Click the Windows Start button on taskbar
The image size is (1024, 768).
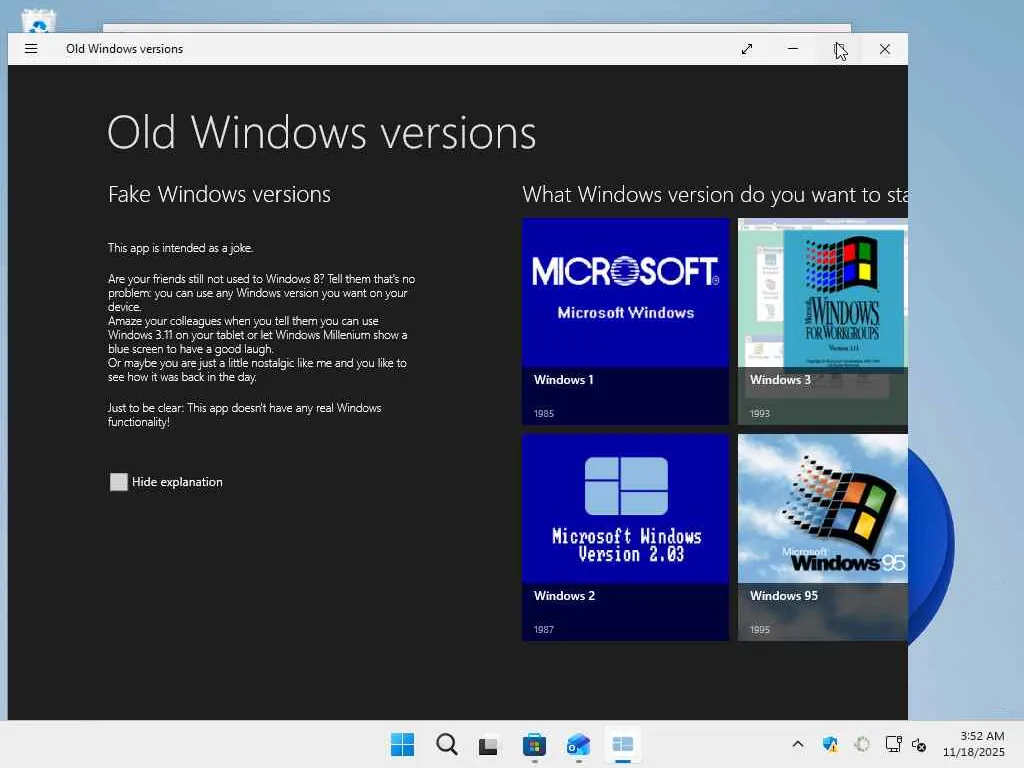pyautogui.click(x=402, y=744)
